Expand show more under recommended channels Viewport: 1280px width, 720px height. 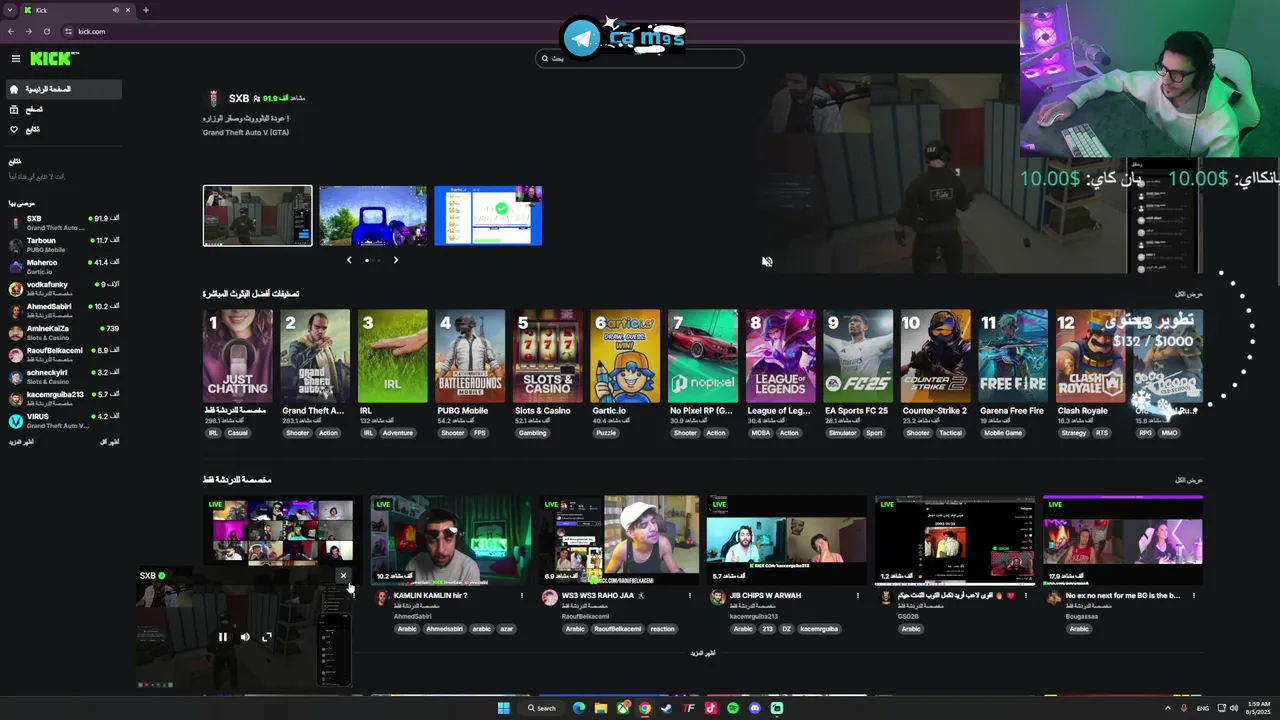click(21, 442)
